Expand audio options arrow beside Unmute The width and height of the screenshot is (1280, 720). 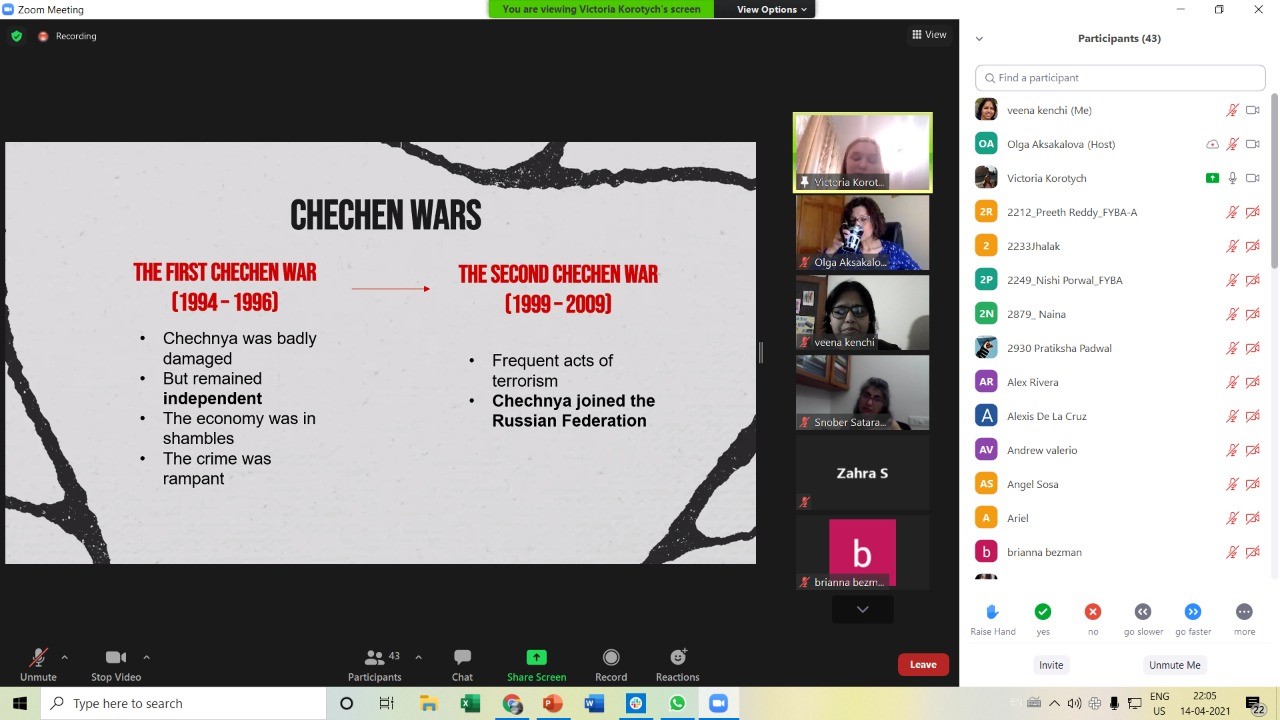pos(65,657)
